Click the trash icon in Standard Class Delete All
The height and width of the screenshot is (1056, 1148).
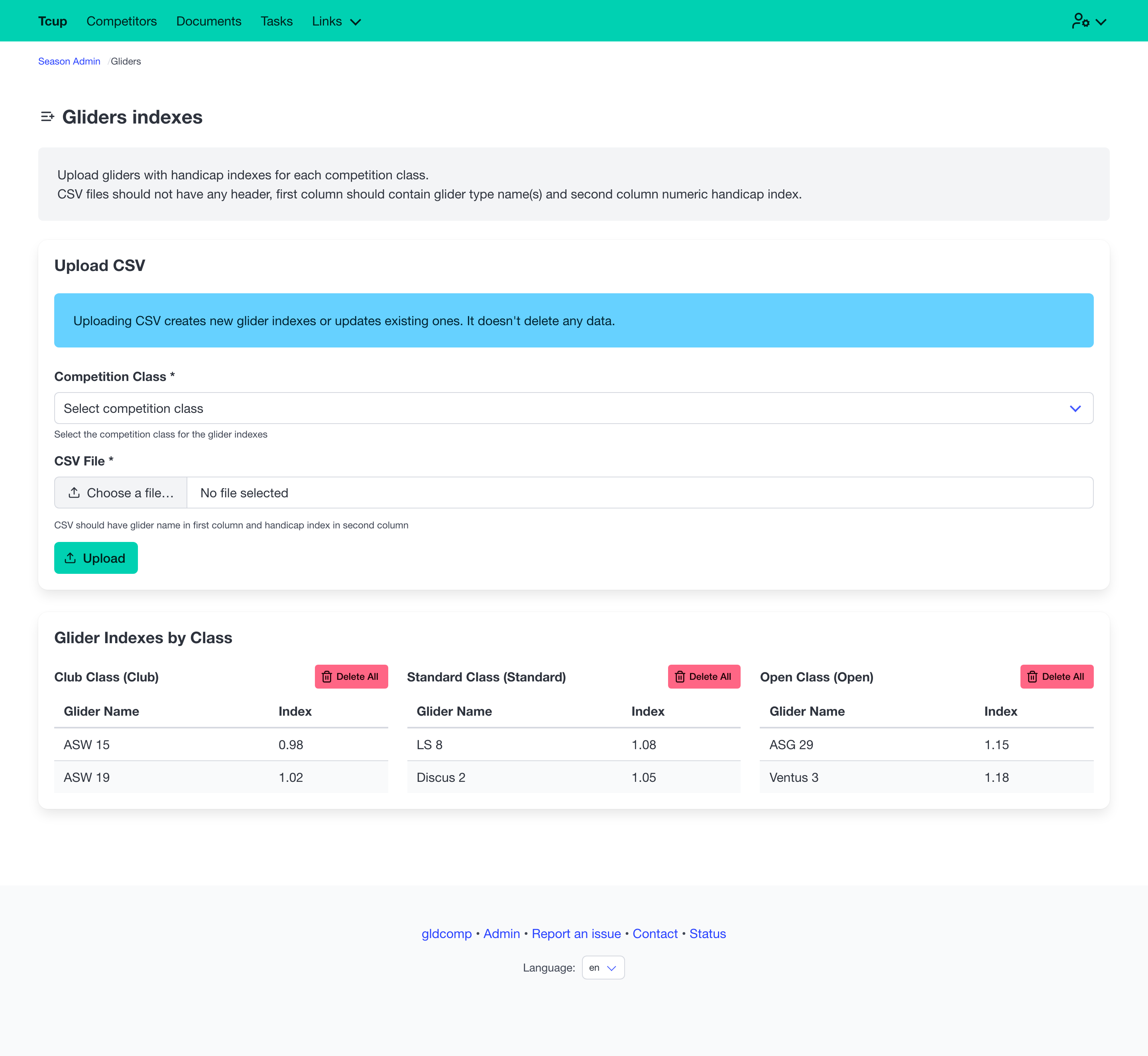pyautogui.click(x=680, y=677)
